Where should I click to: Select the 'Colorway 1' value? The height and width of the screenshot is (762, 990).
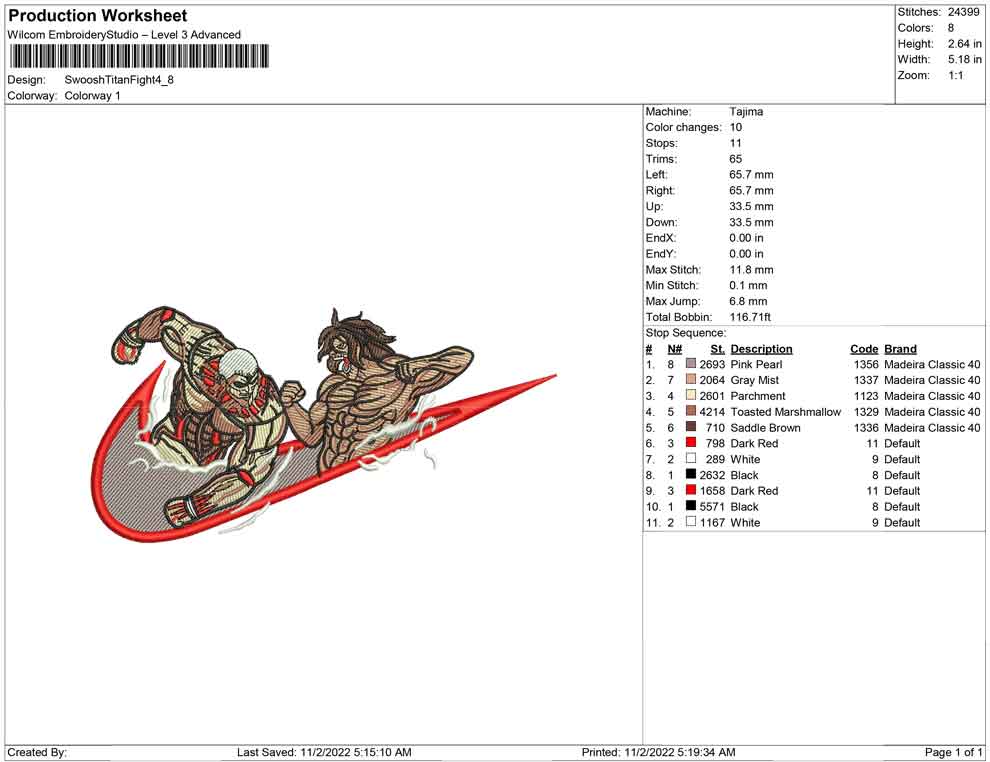click(x=92, y=95)
